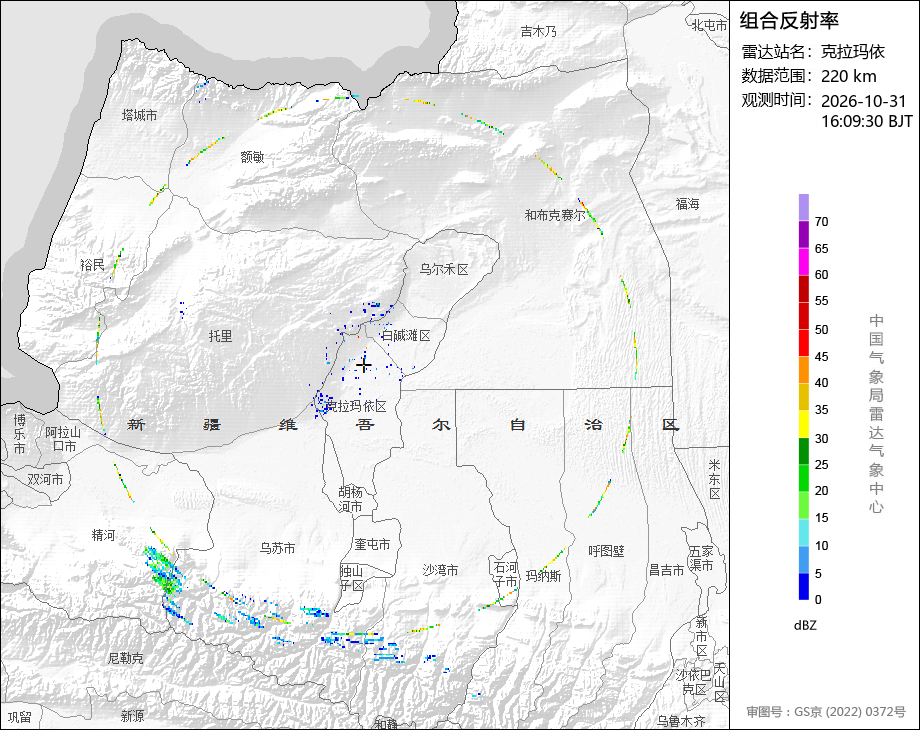
Task: Select the blue 0 dBZ legend color
Action: (803, 586)
